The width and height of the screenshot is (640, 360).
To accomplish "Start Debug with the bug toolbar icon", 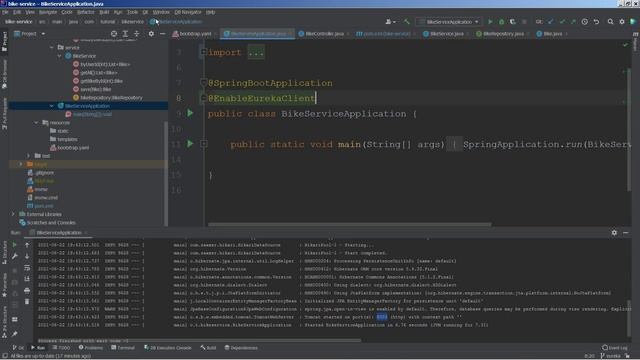I will point(501,22).
